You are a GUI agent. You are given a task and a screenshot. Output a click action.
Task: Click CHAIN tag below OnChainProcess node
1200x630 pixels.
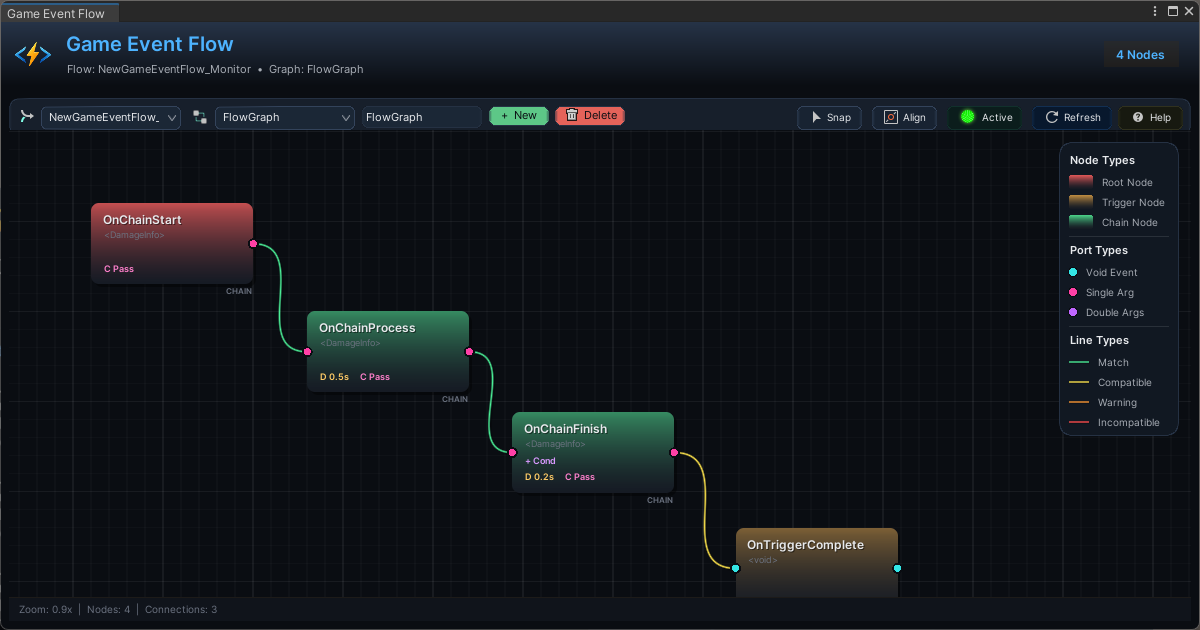(x=455, y=399)
